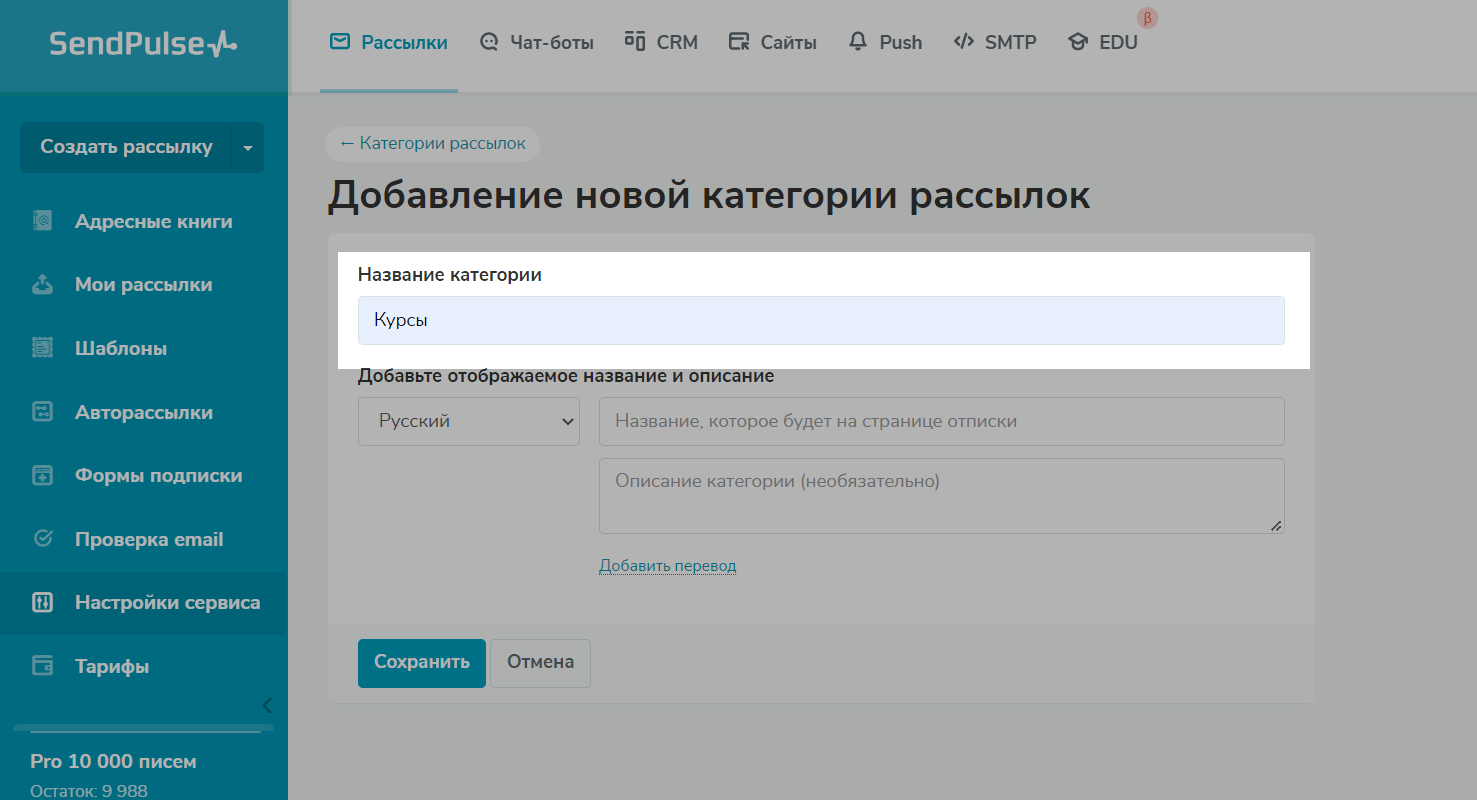The height and width of the screenshot is (800, 1477).
Task: Open the Russian language dropdown
Action: (x=468, y=421)
